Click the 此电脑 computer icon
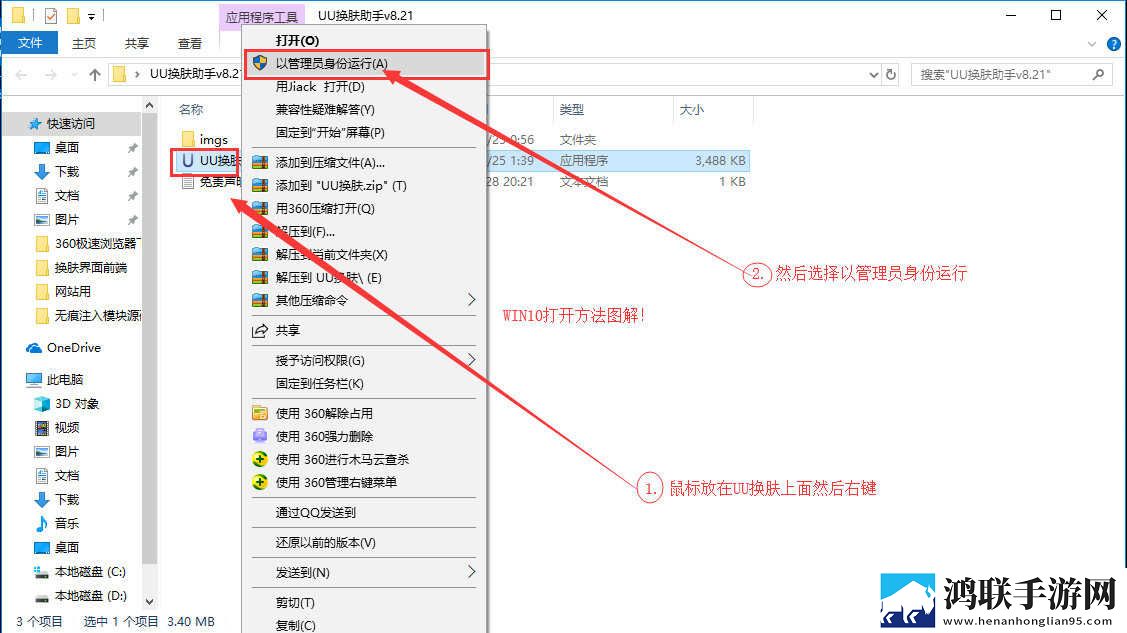The height and width of the screenshot is (633, 1127). [34, 379]
